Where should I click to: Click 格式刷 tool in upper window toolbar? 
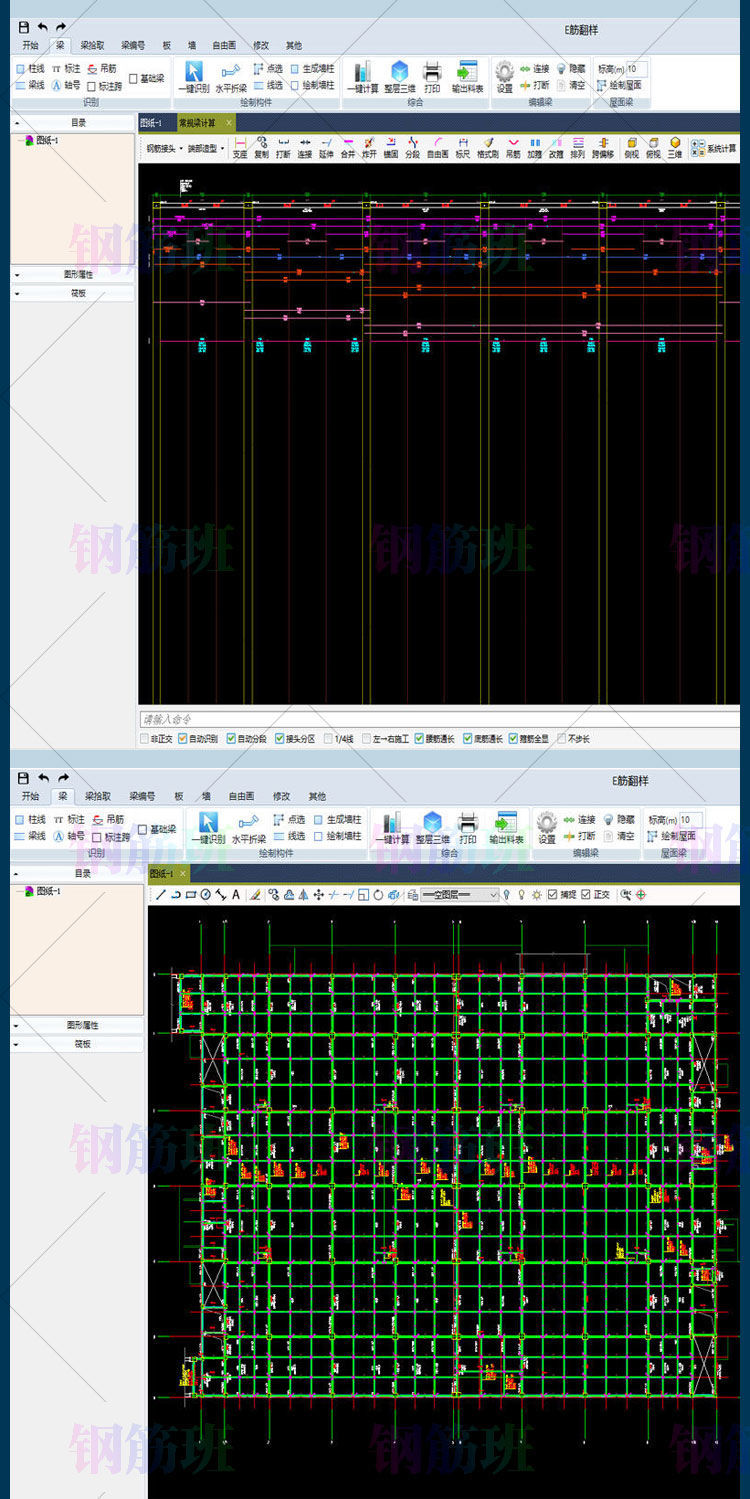click(488, 149)
